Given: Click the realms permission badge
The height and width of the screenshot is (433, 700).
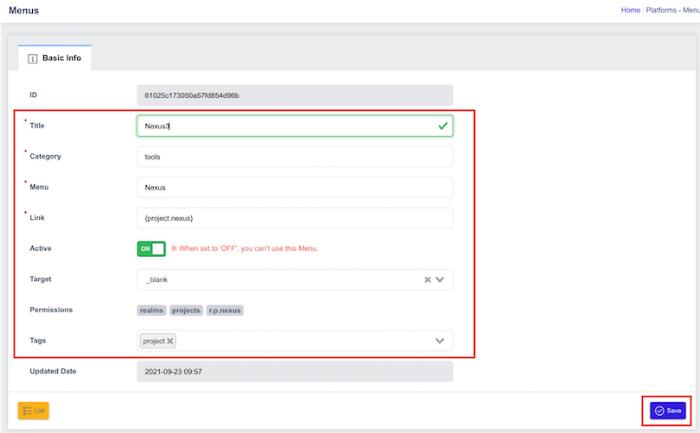Looking at the screenshot, I should pos(152,310).
